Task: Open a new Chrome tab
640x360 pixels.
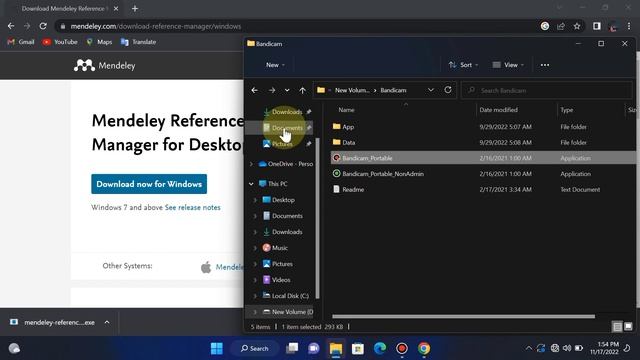Action: point(135,9)
